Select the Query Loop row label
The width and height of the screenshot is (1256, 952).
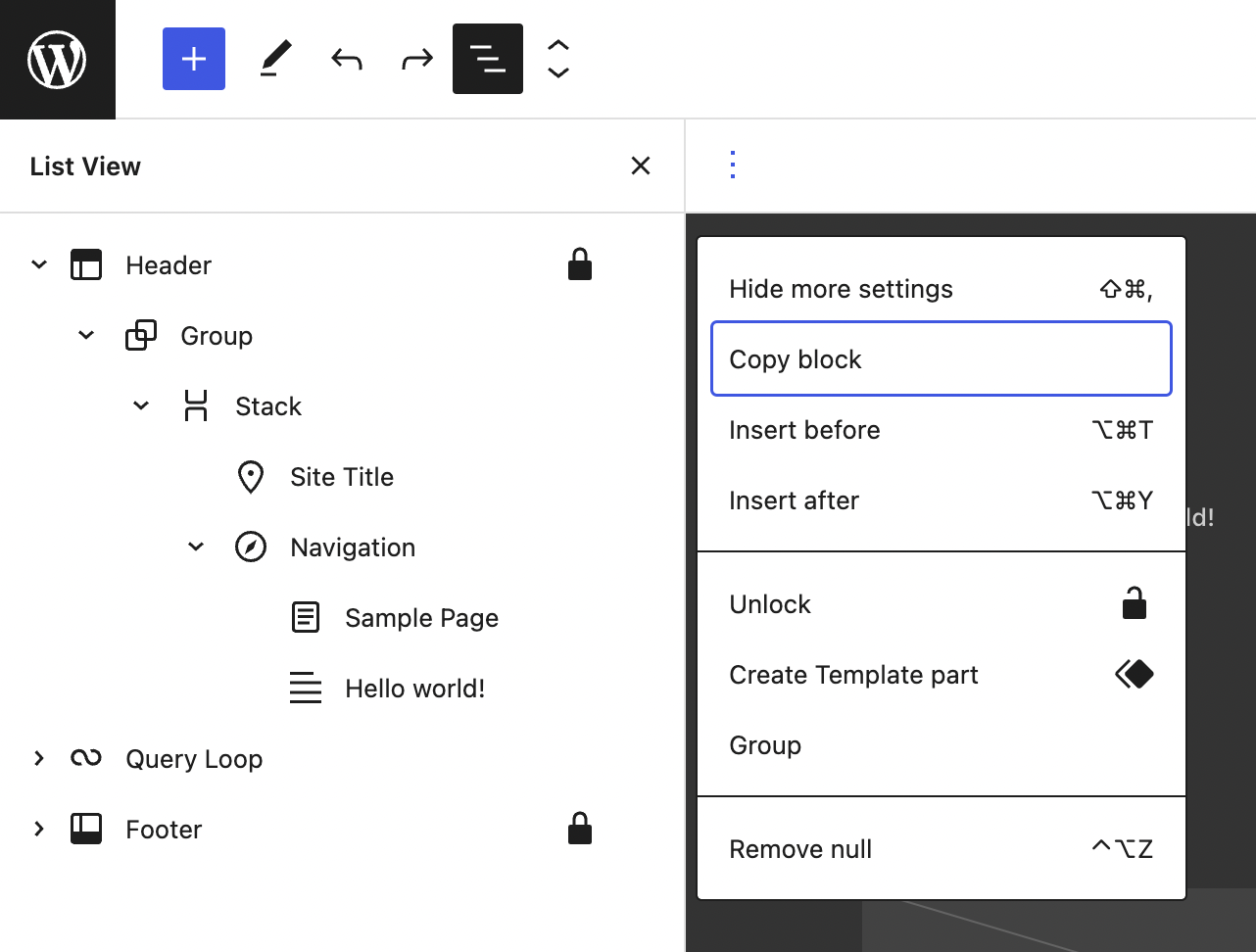pos(194,759)
